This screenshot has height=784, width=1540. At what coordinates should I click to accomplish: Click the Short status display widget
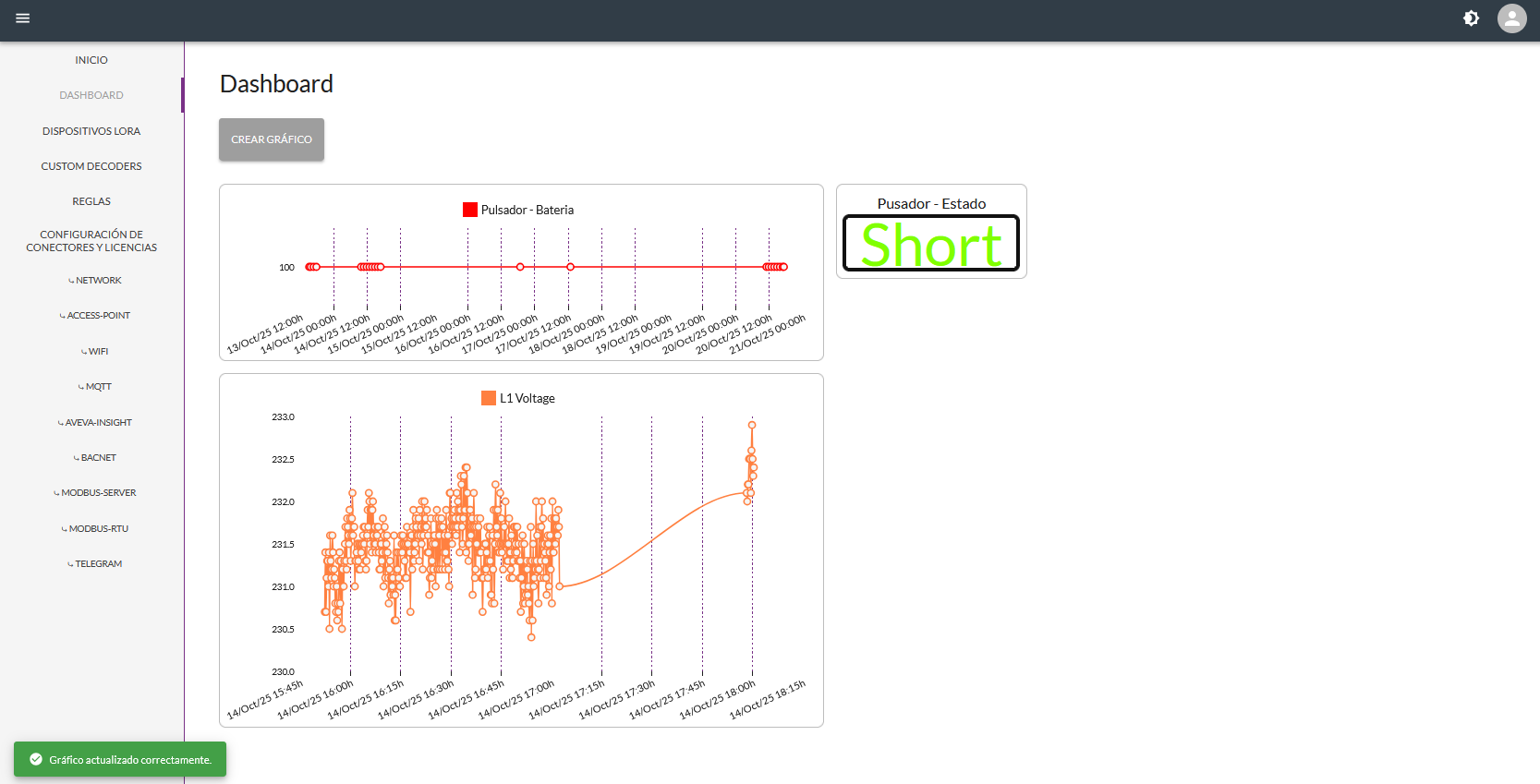tap(931, 243)
